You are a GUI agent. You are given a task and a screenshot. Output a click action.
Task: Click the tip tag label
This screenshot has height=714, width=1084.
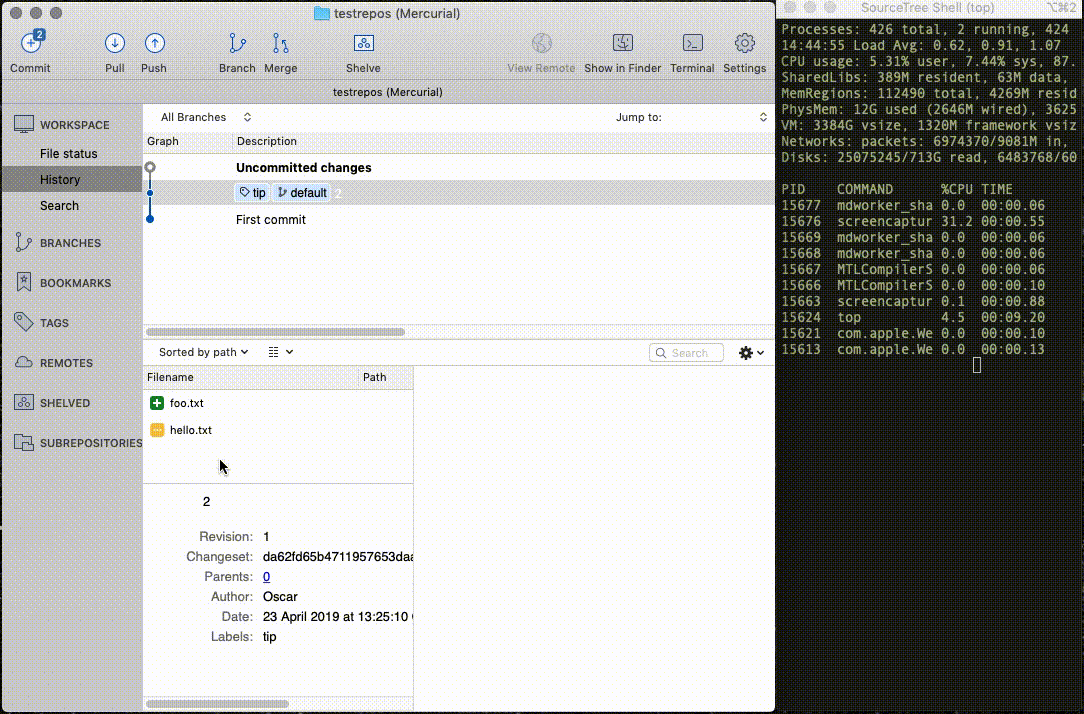(x=252, y=193)
